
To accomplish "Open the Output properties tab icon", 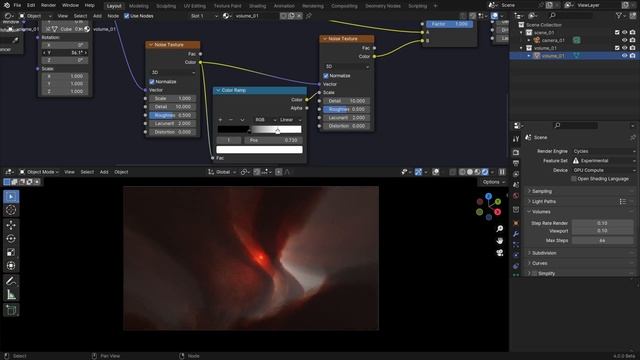I will tap(516, 164).
